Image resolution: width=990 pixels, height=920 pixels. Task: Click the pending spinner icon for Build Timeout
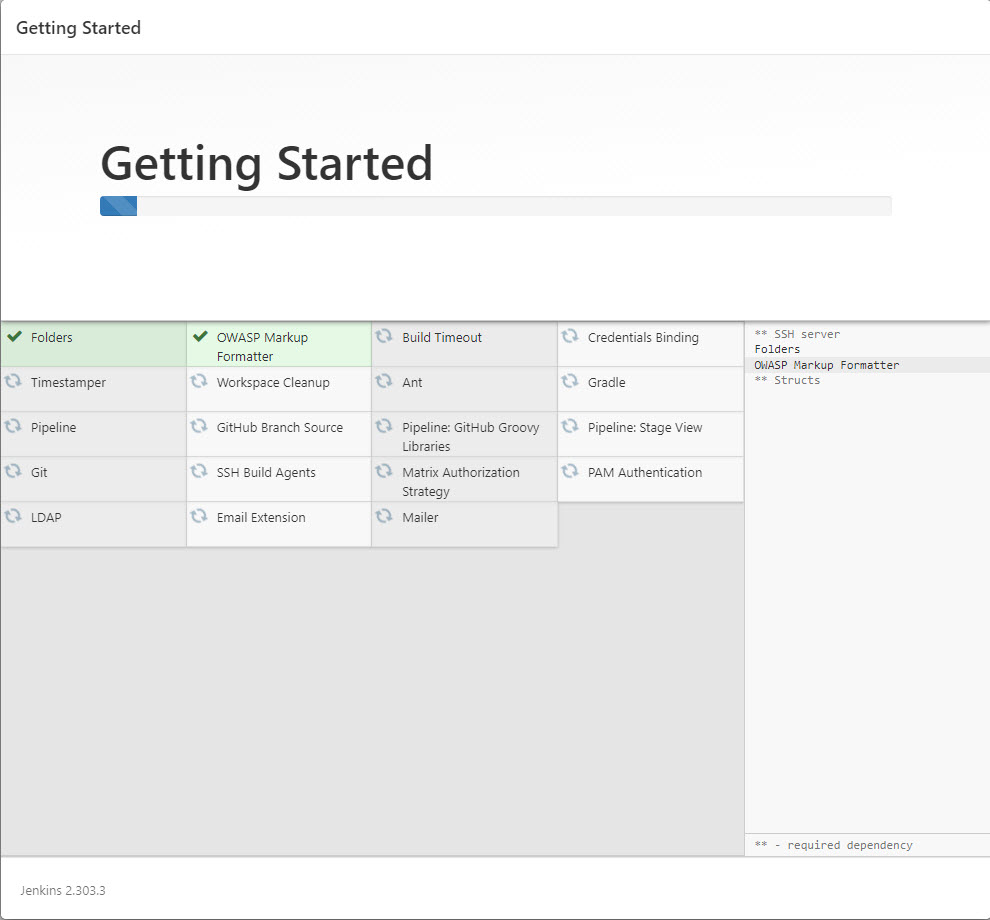pos(384,336)
